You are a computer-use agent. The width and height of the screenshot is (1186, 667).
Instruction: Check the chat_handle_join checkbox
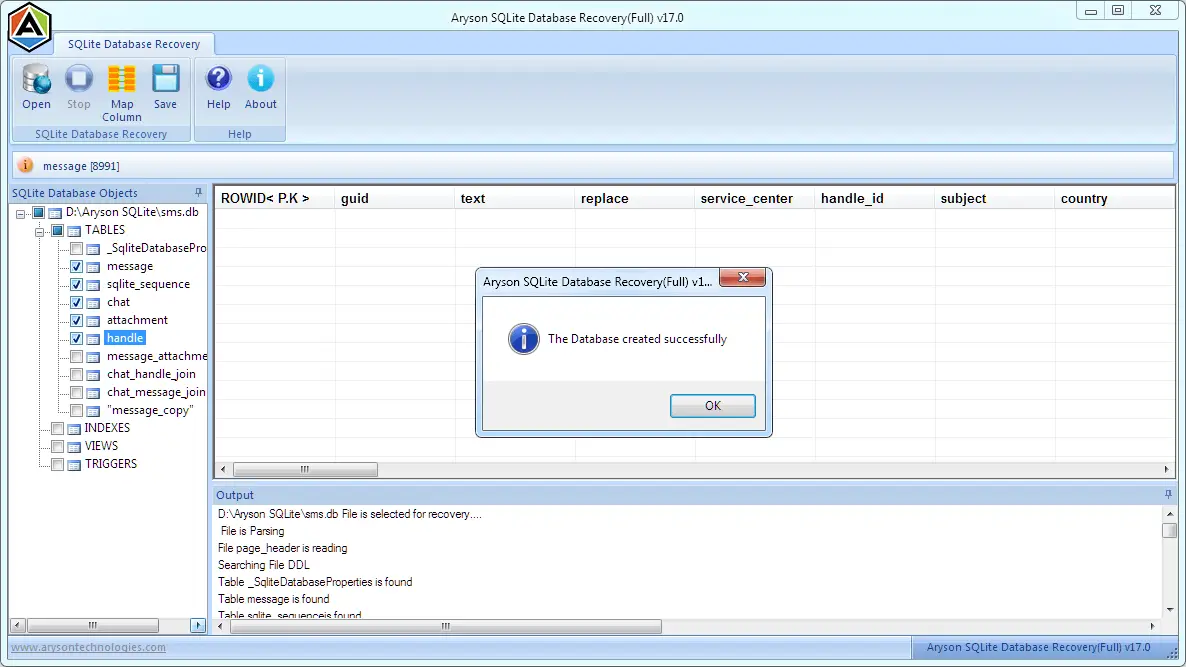click(x=76, y=374)
